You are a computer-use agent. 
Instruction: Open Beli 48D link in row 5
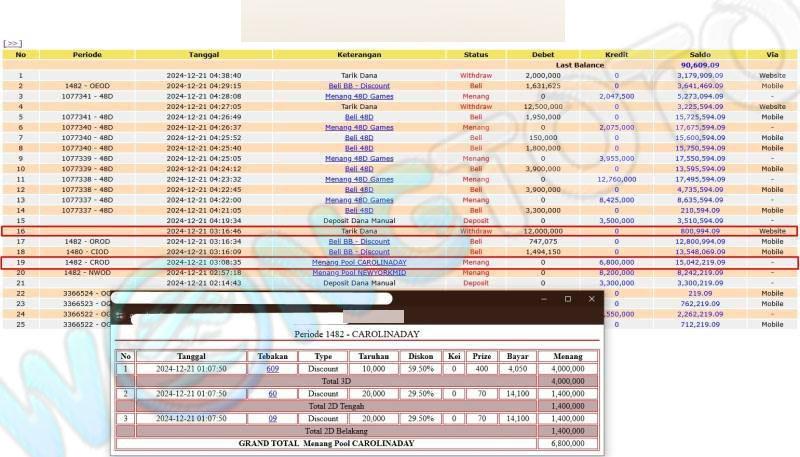pos(359,117)
